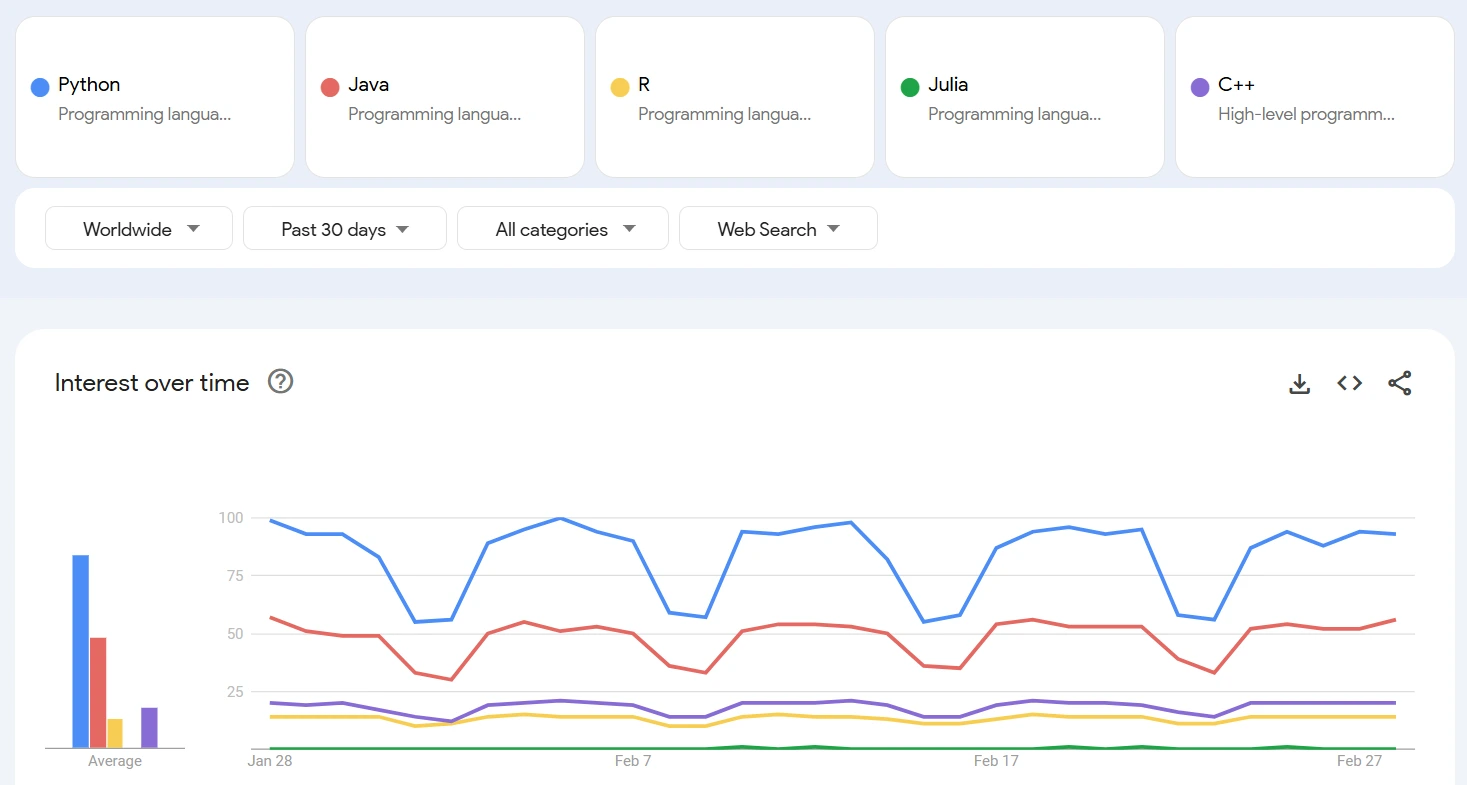Open the Past 30 days dropdown
The height and width of the screenshot is (785, 1467).
pos(345,228)
